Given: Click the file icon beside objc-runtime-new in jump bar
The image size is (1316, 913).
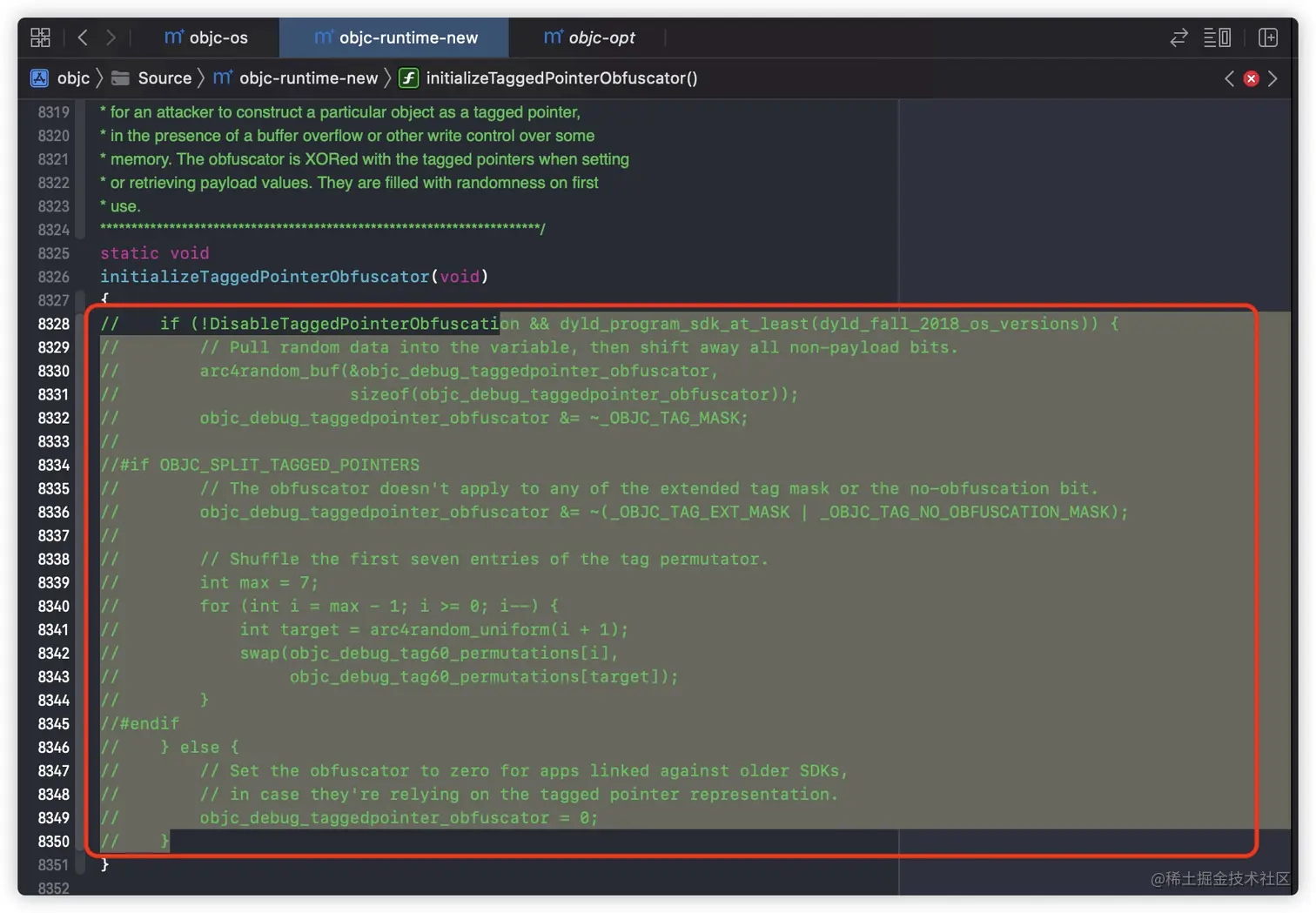Looking at the screenshot, I should point(223,78).
